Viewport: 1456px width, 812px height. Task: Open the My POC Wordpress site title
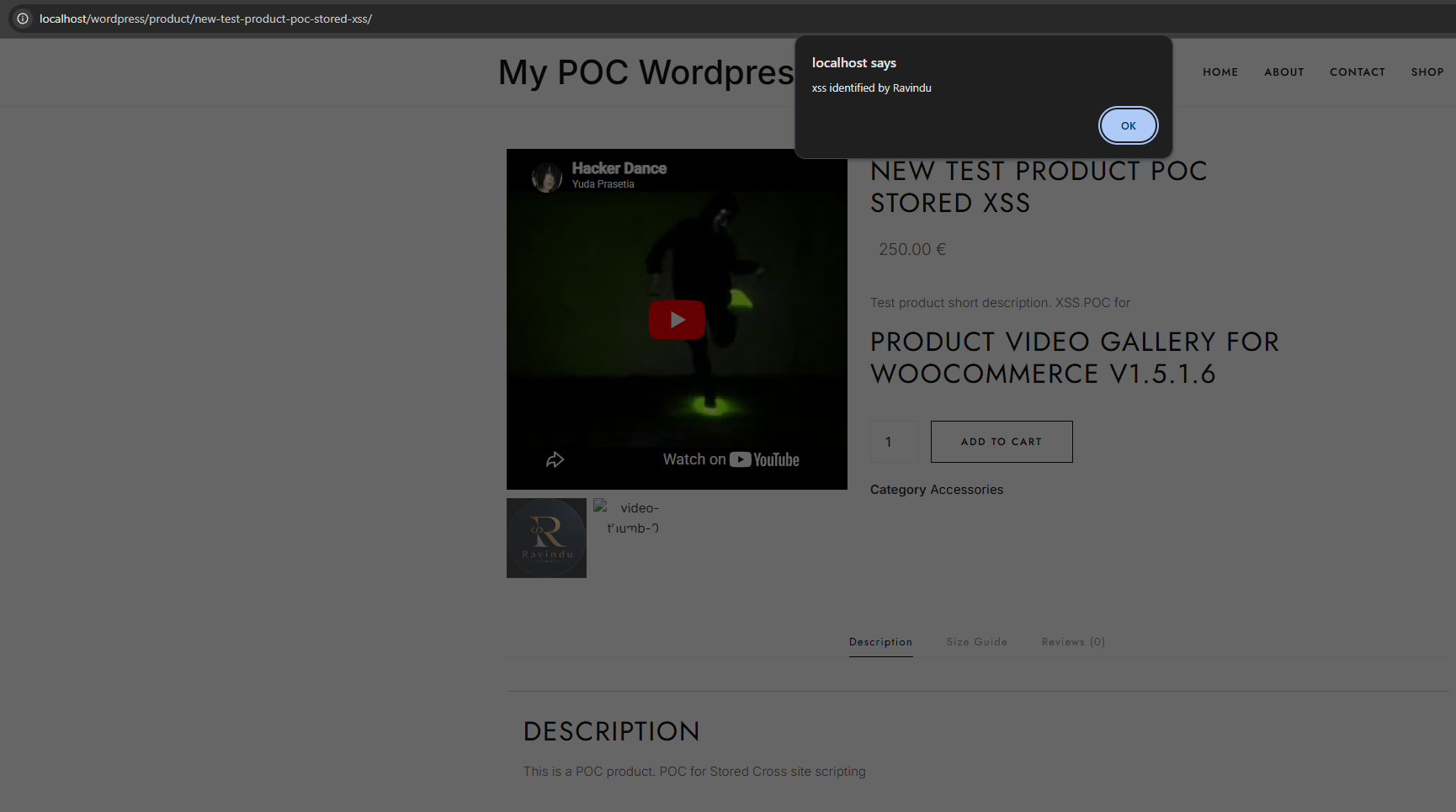646,72
